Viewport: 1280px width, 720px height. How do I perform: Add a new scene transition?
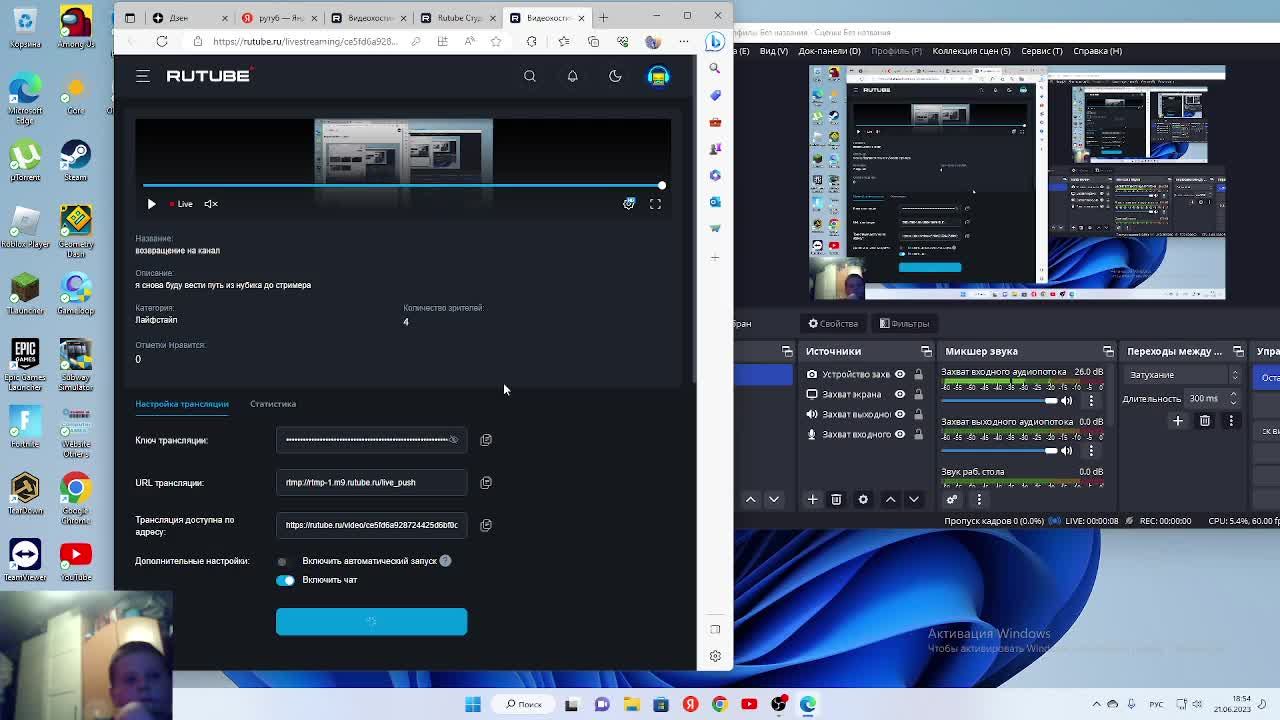coord(1177,421)
